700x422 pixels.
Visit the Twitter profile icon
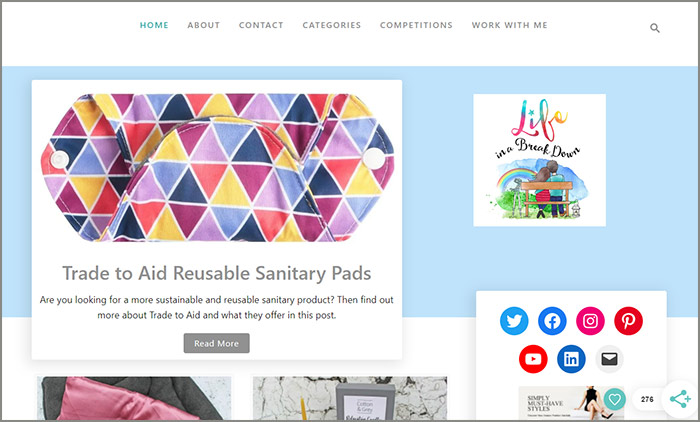514,321
